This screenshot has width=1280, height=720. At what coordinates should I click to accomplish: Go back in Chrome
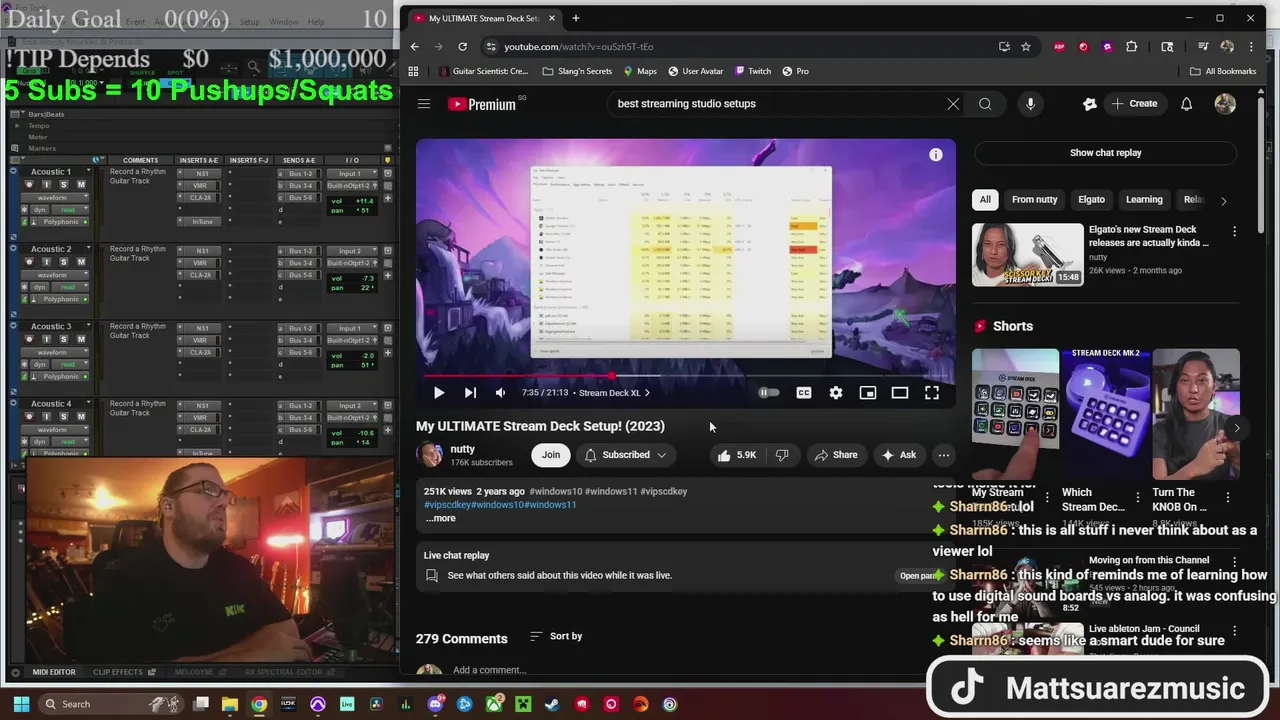point(414,47)
